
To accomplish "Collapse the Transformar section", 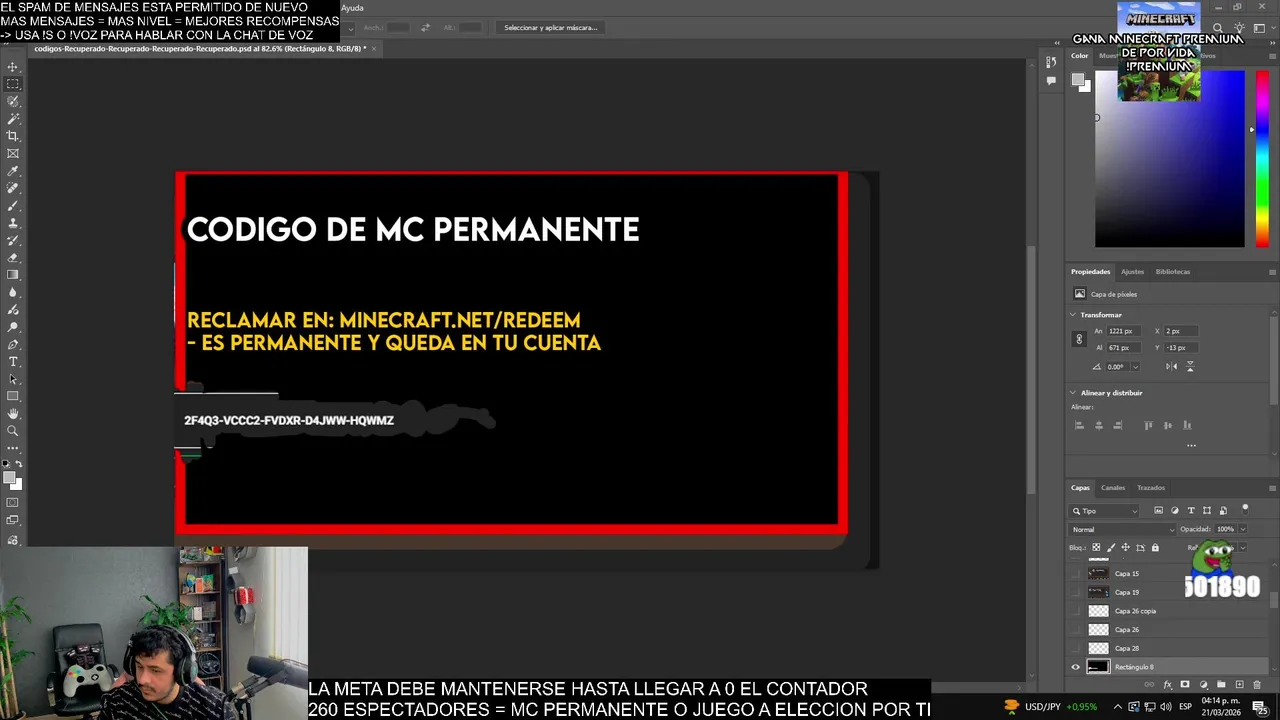I will point(1073,315).
